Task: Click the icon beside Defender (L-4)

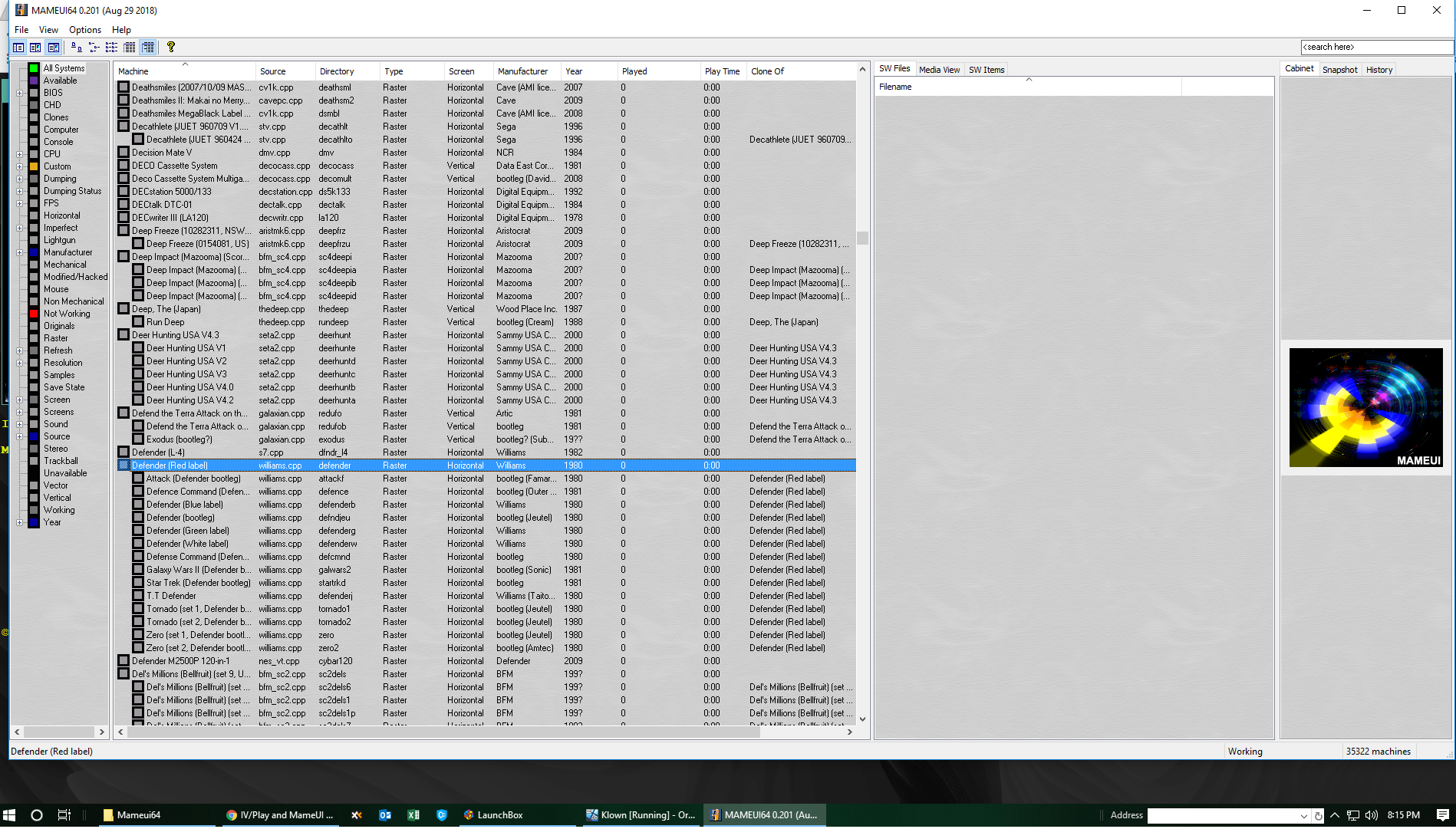Action: 124,452
